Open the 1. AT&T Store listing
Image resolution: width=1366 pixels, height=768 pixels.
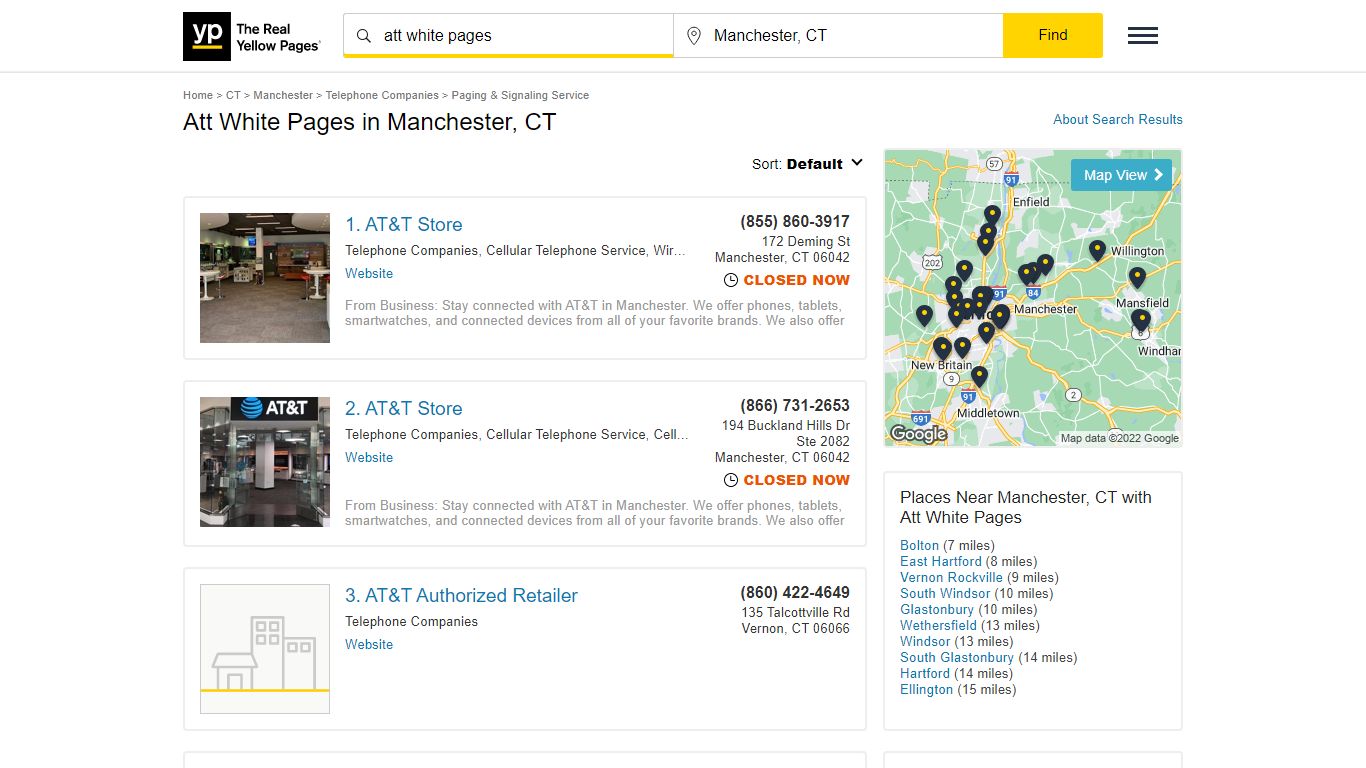[404, 225]
